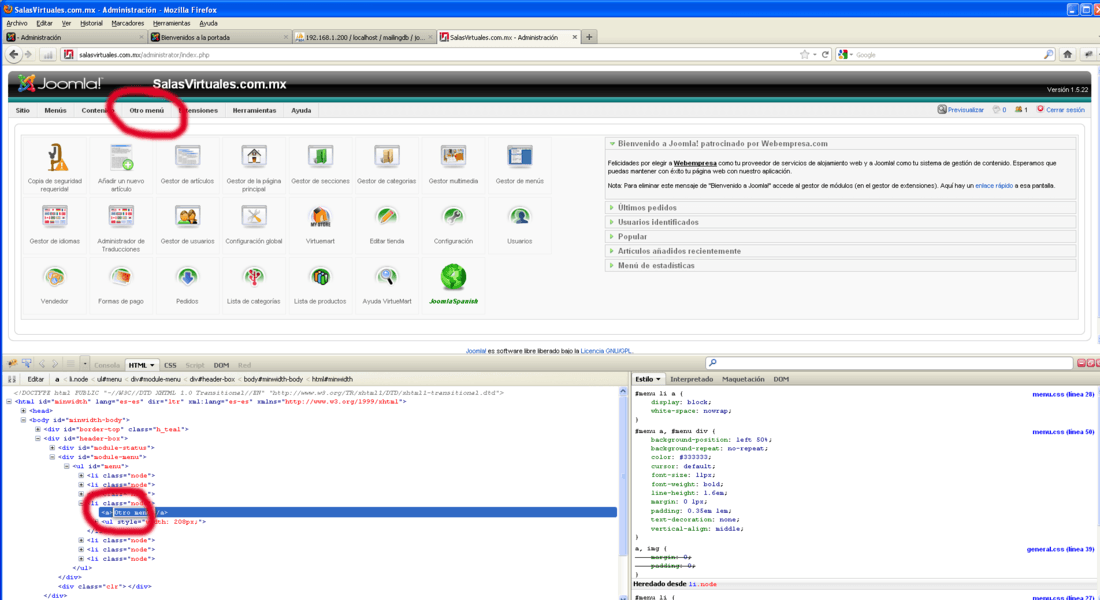Click the Firefox home button

pyautogui.click(x=1068, y=55)
